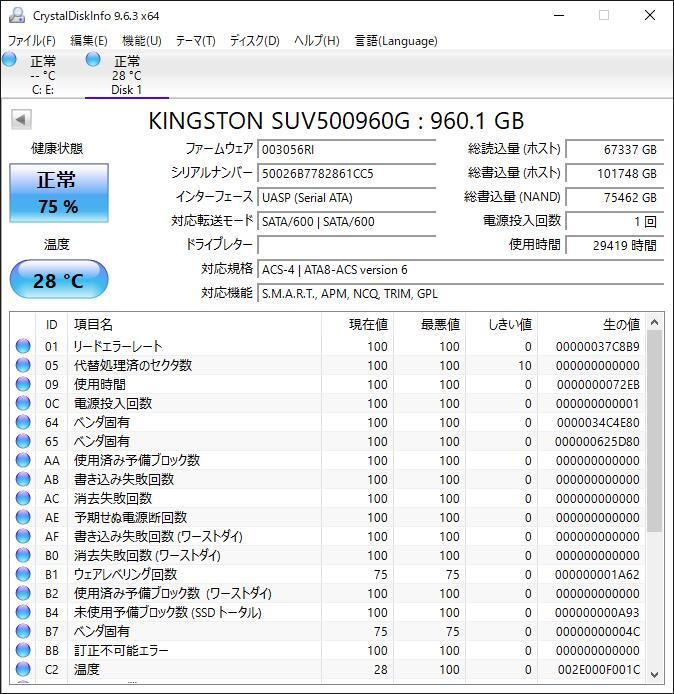The height and width of the screenshot is (694, 674).
Task: Click the standard field ACS-4 | ATA8-ACS version 6
Action: (460, 270)
